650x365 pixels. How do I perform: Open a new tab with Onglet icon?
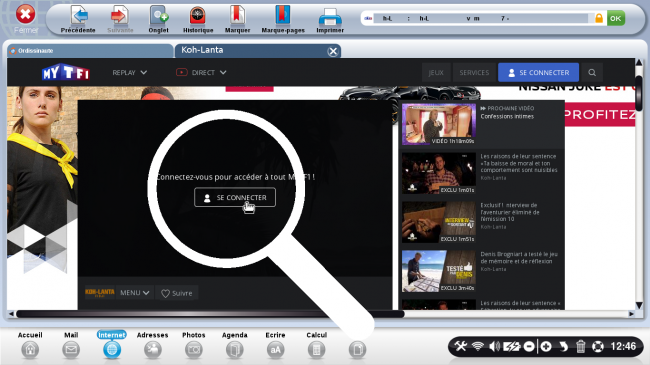(159, 16)
